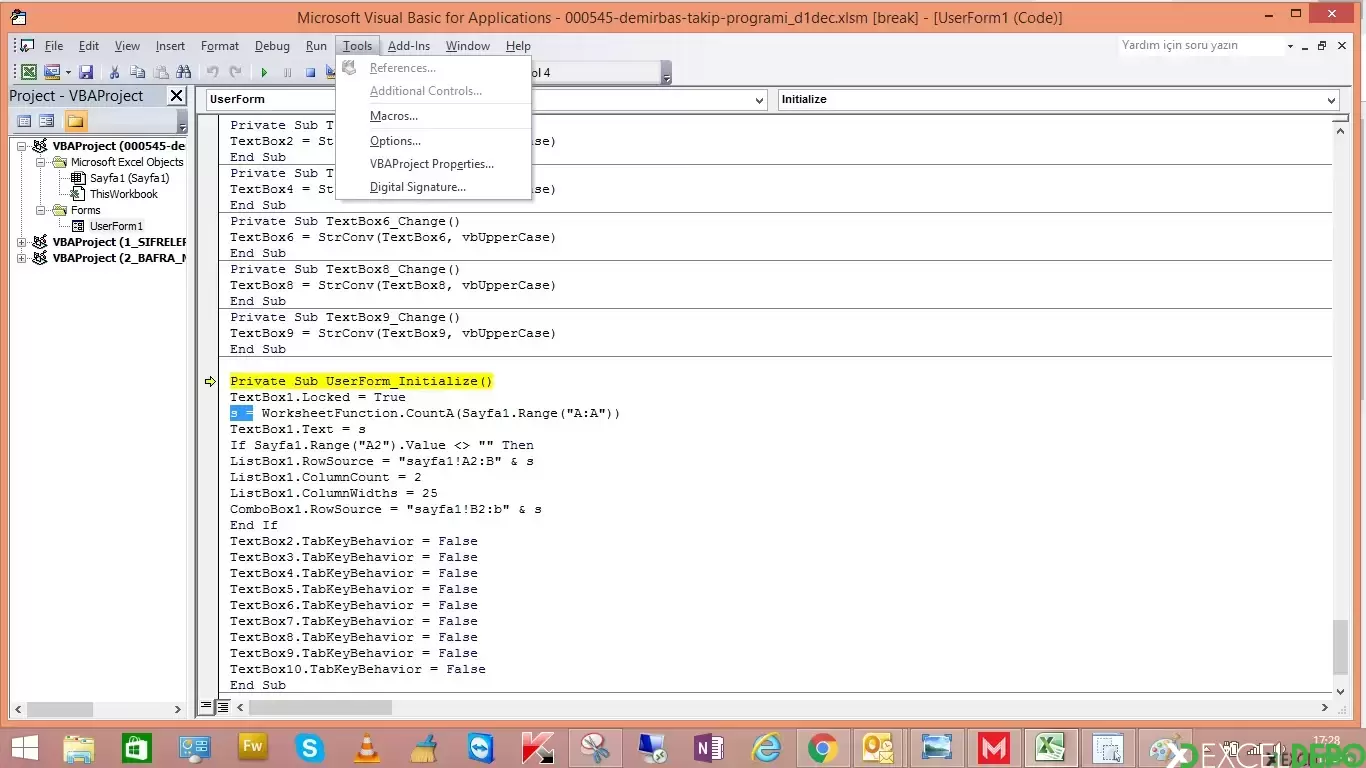This screenshot has height=768, width=1366.
Task: Open File Explorer from the taskbar
Action: (x=79, y=748)
